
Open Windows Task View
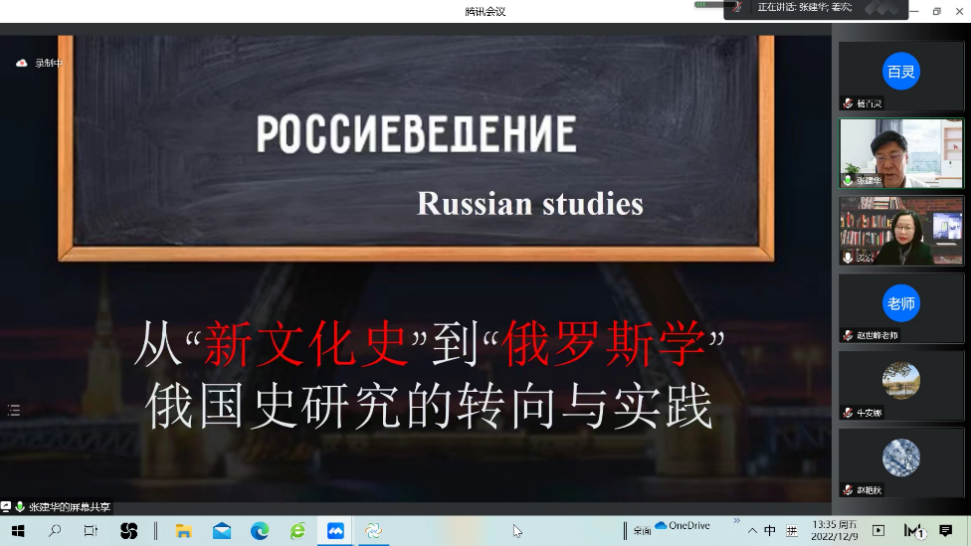pos(91,531)
